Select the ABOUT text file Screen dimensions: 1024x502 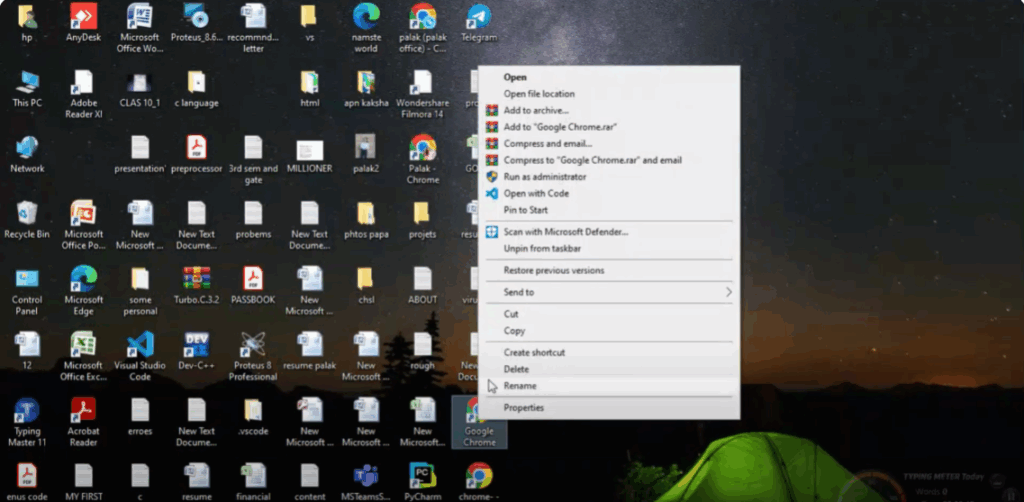423,286
